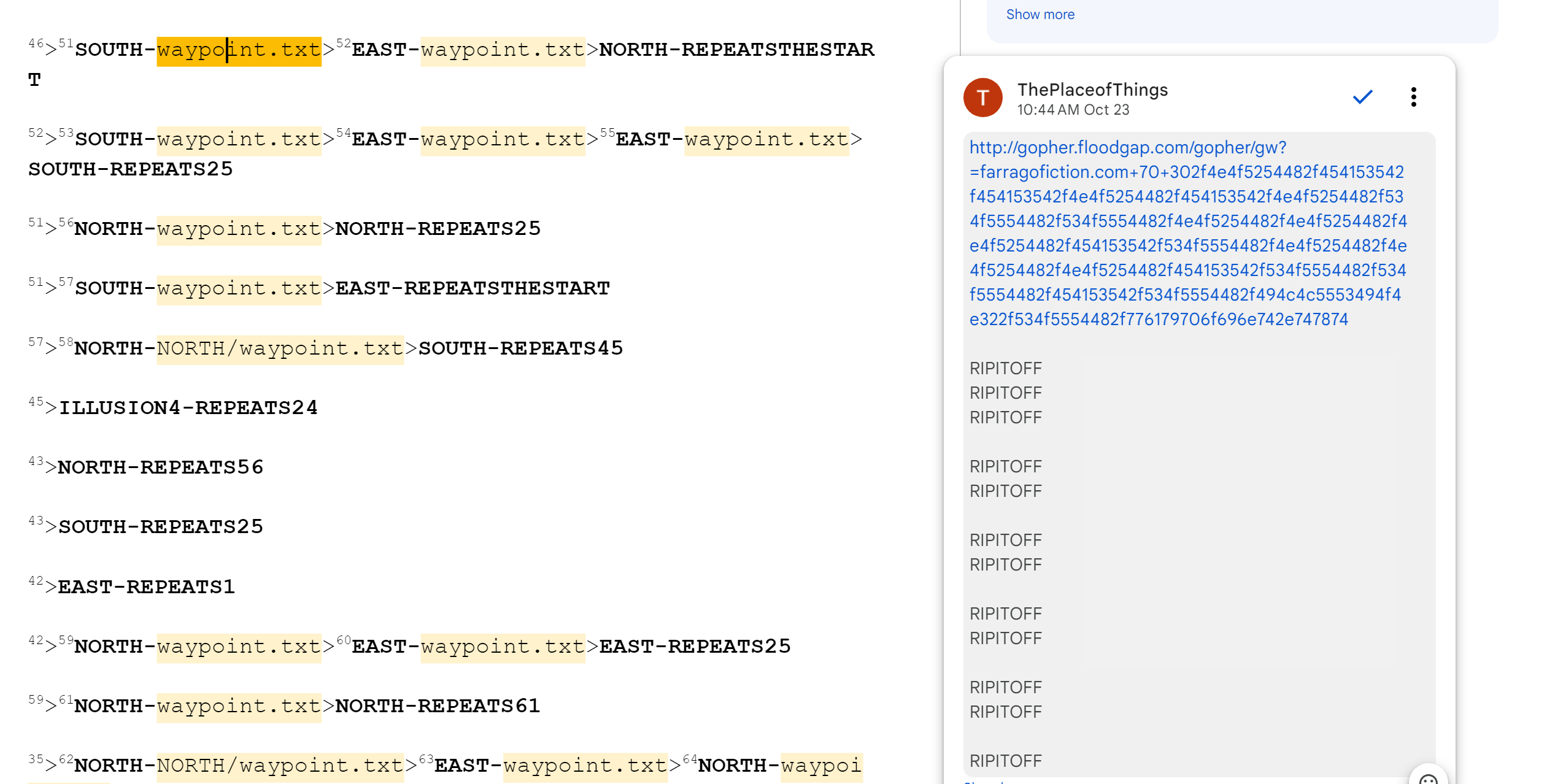Resolve ThePlaceofThings comment with the checkmark

pos(1362,97)
